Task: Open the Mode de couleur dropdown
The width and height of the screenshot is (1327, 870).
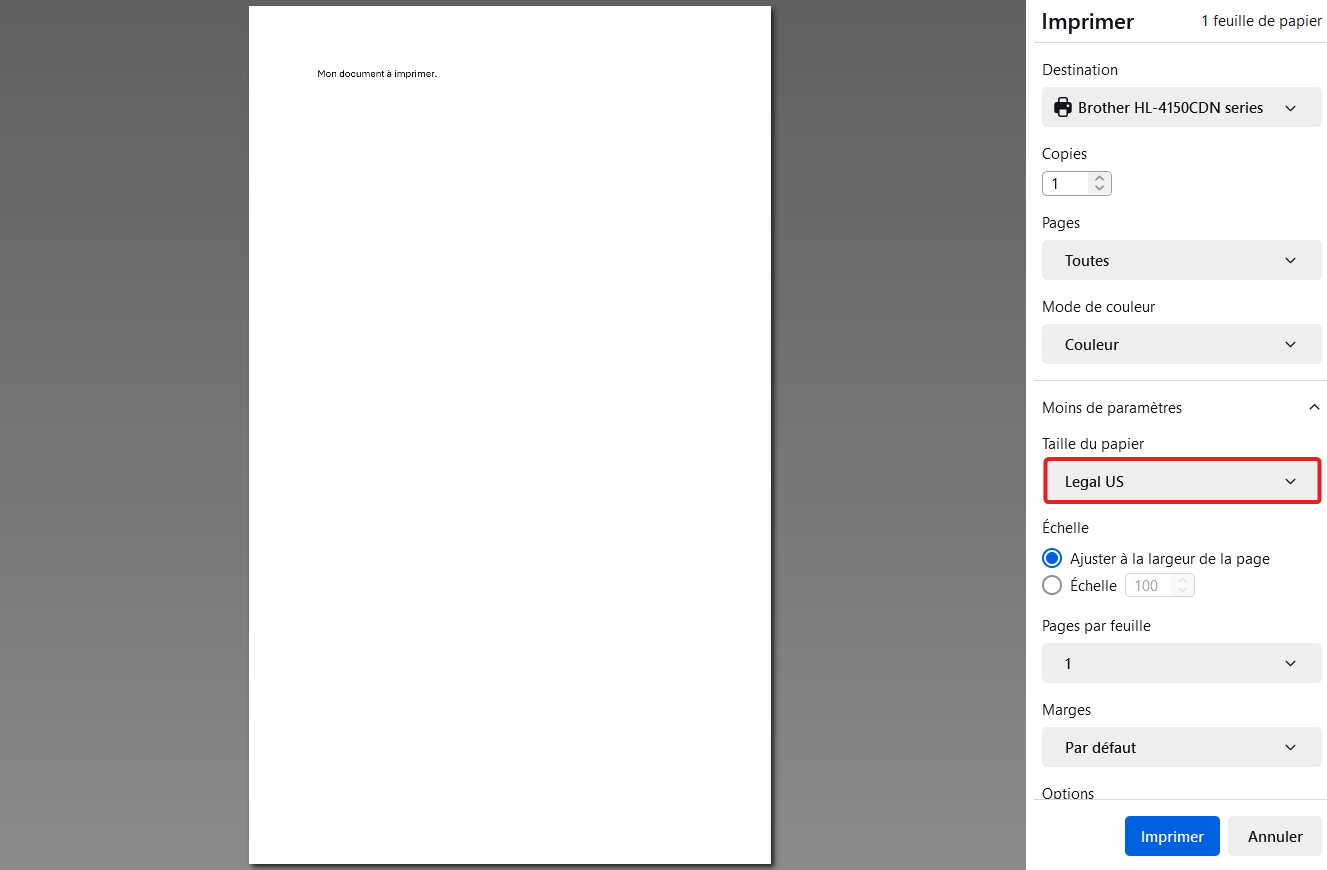Action: pos(1181,344)
